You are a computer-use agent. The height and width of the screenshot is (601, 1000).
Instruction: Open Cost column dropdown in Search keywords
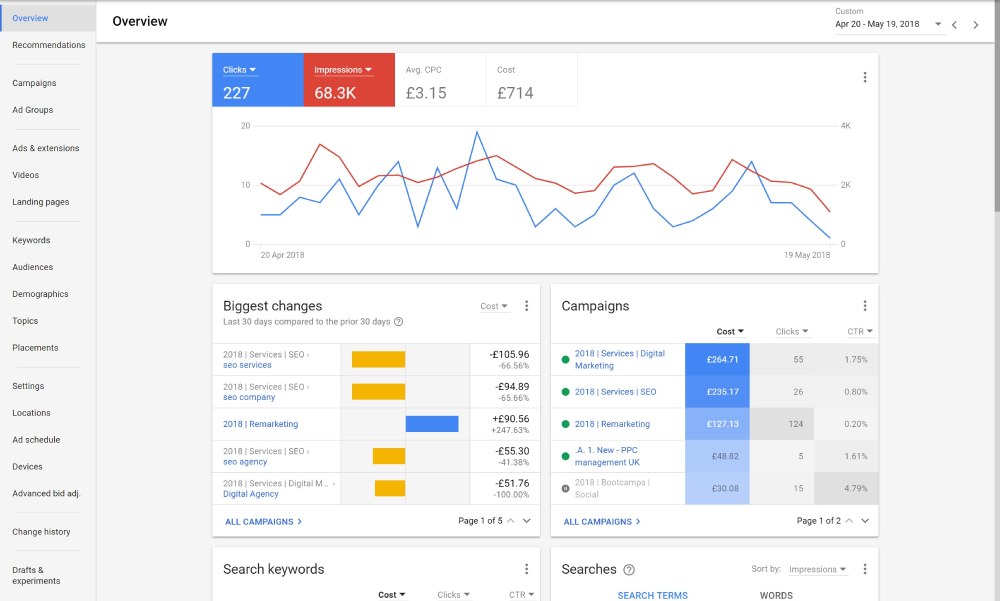[x=392, y=595]
